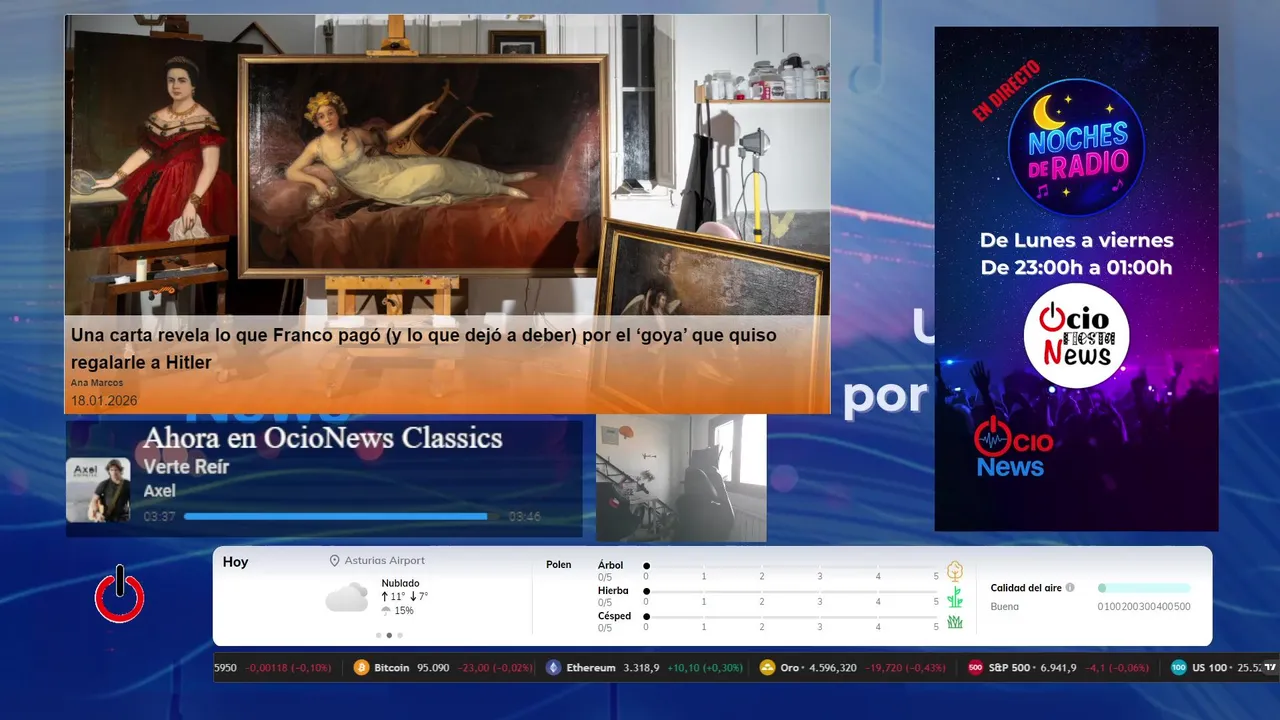Click the Ocio Fiesta News circular logo
The height and width of the screenshot is (720, 1280).
[x=1076, y=336]
